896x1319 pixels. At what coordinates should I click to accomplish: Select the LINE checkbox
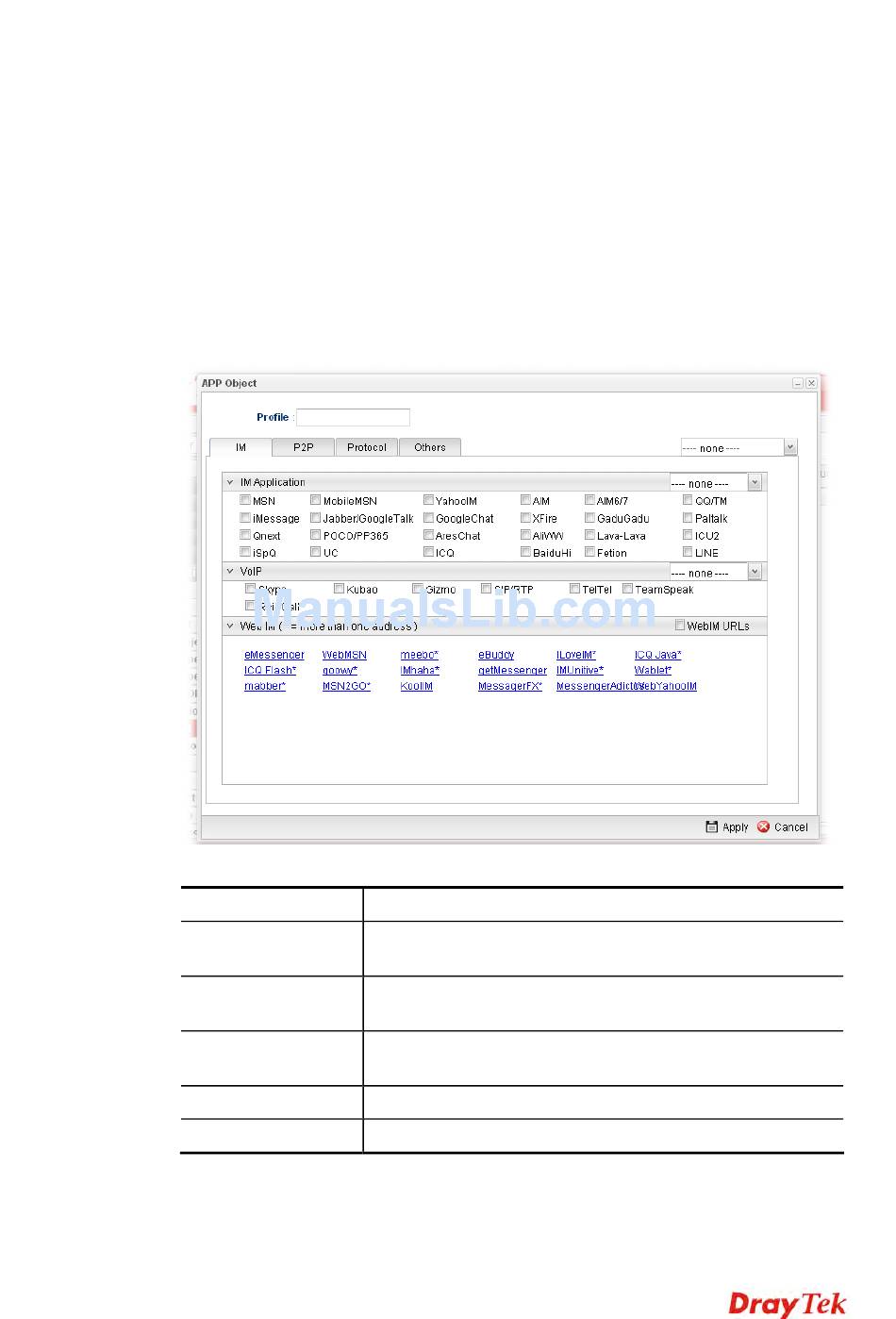pos(688,552)
